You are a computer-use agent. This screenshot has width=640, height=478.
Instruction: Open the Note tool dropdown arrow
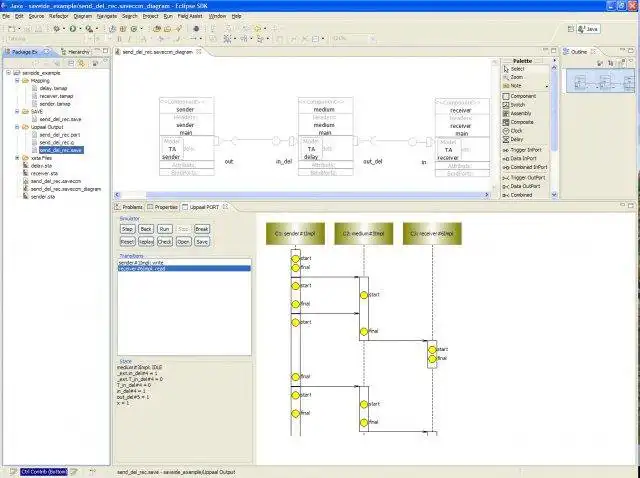point(547,86)
